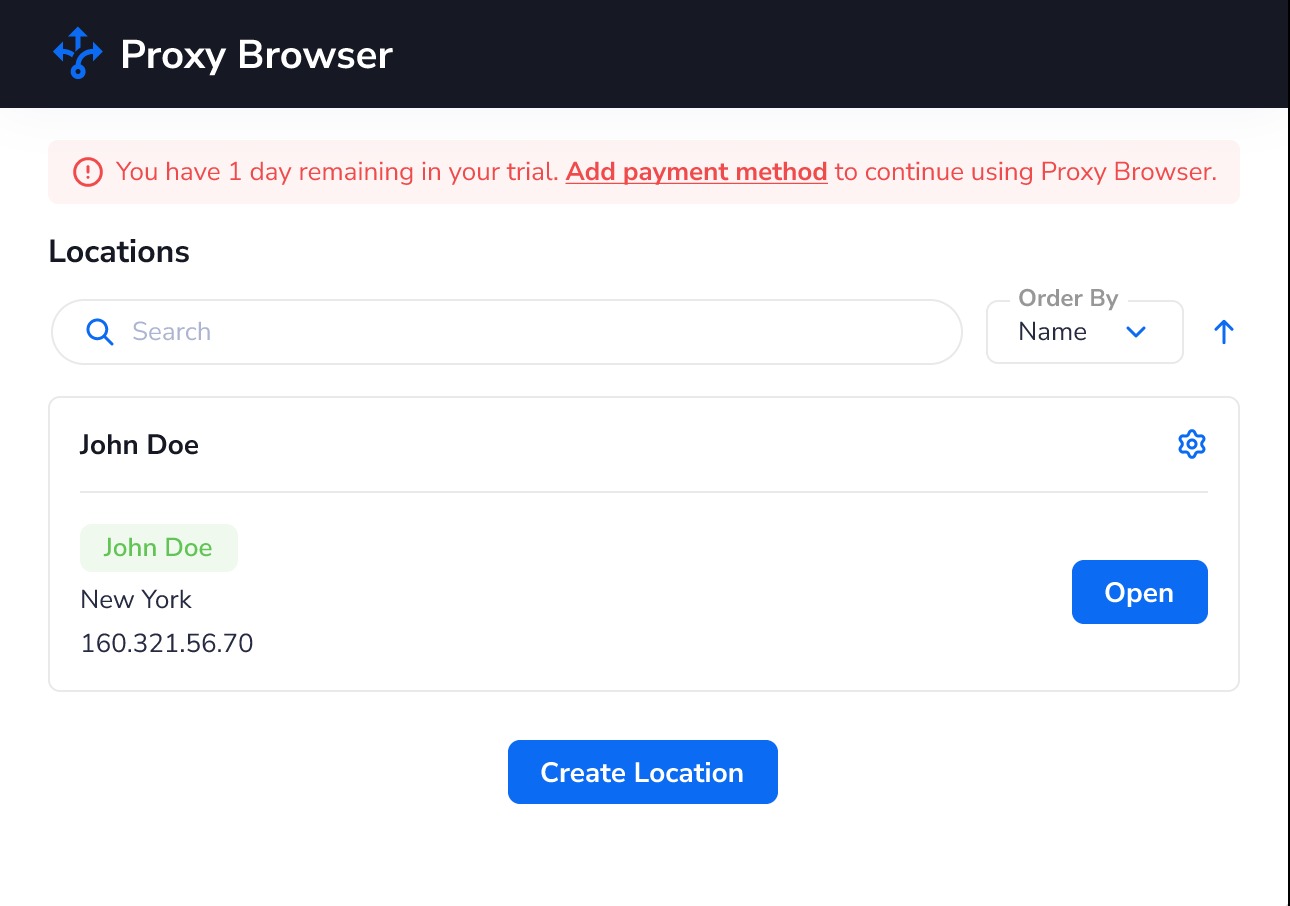1290x906 pixels.
Task: Open the Order By dropdown
Action: pos(1084,331)
